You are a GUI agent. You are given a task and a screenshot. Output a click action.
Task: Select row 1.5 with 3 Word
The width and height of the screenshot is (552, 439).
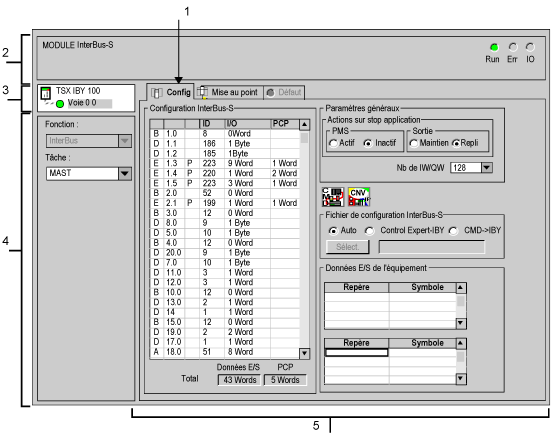[x=225, y=183]
